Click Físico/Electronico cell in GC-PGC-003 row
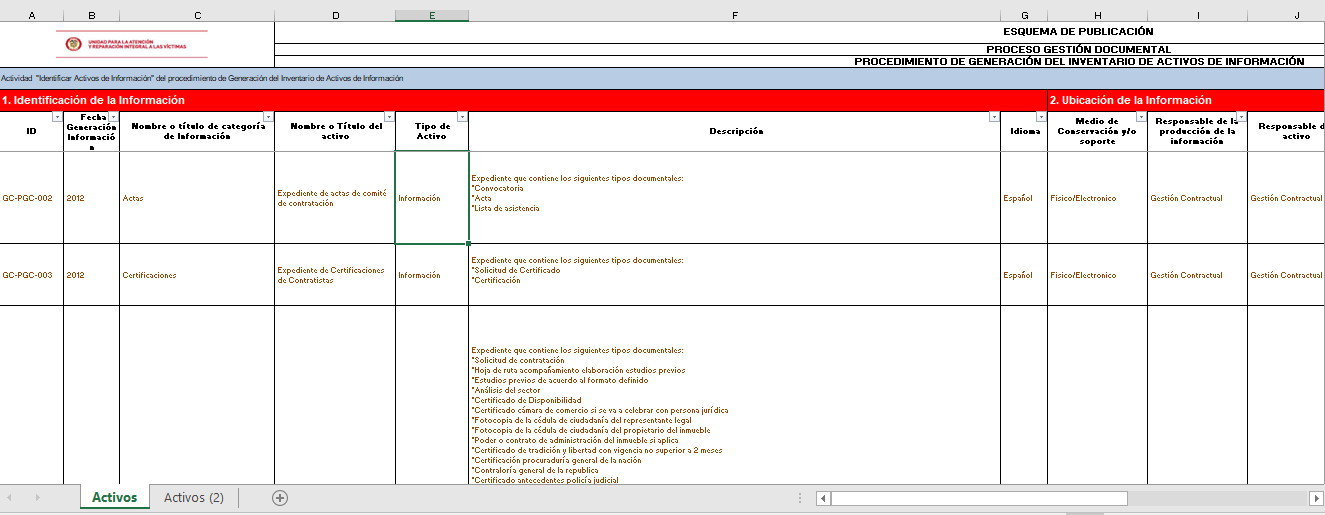 point(1097,275)
